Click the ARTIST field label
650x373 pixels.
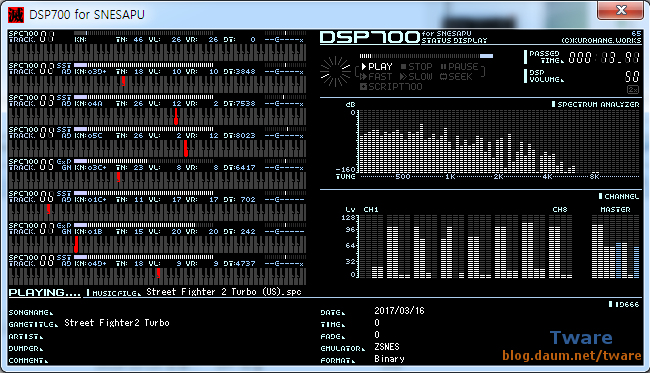26,337
